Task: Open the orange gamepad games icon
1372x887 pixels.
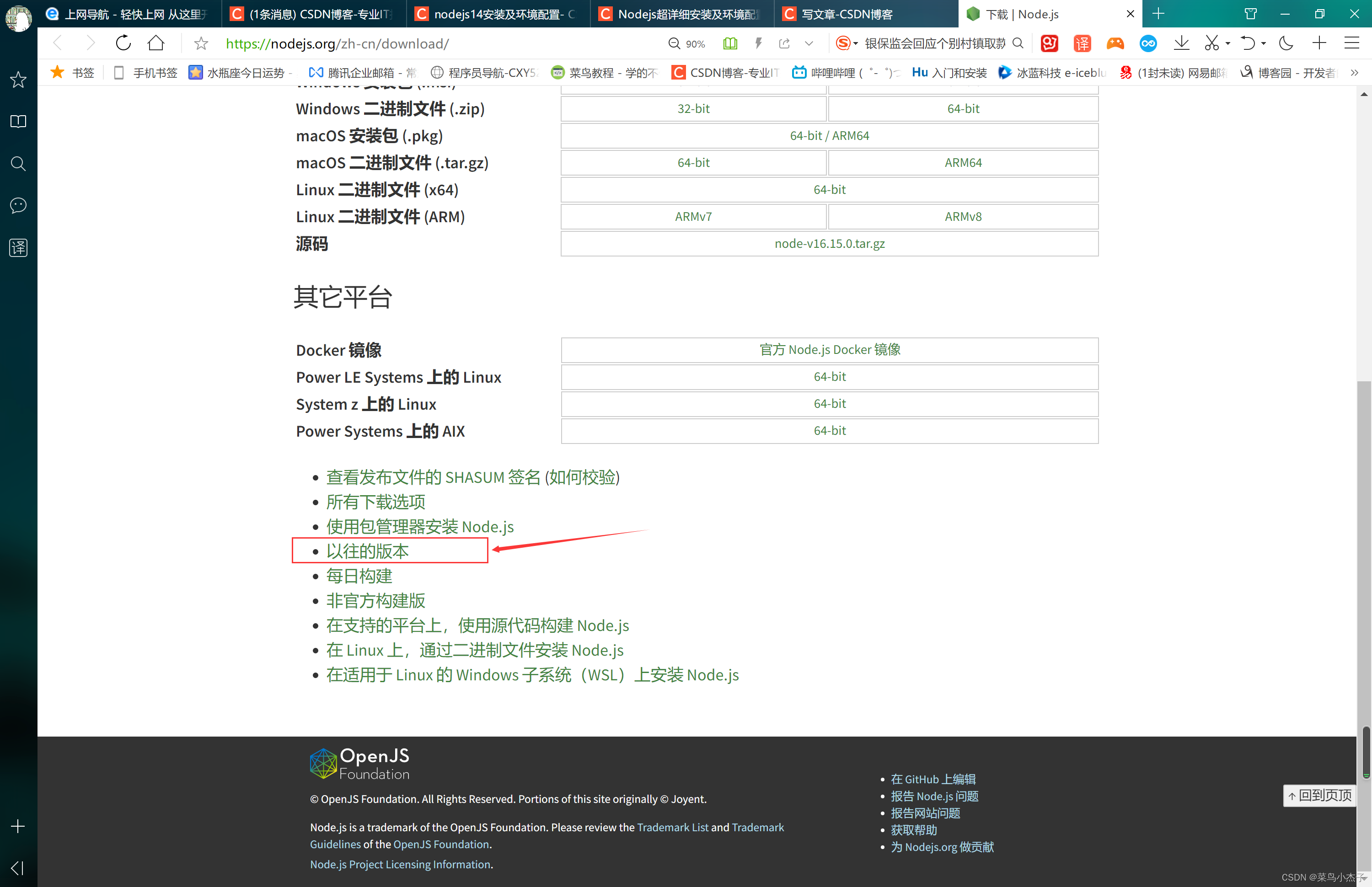Action: pos(1115,43)
